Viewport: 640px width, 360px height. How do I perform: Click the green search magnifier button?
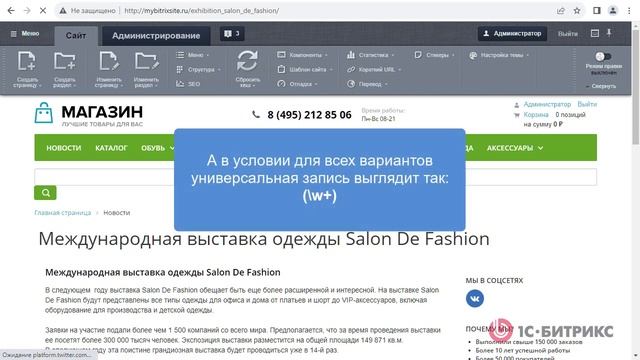point(45,193)
